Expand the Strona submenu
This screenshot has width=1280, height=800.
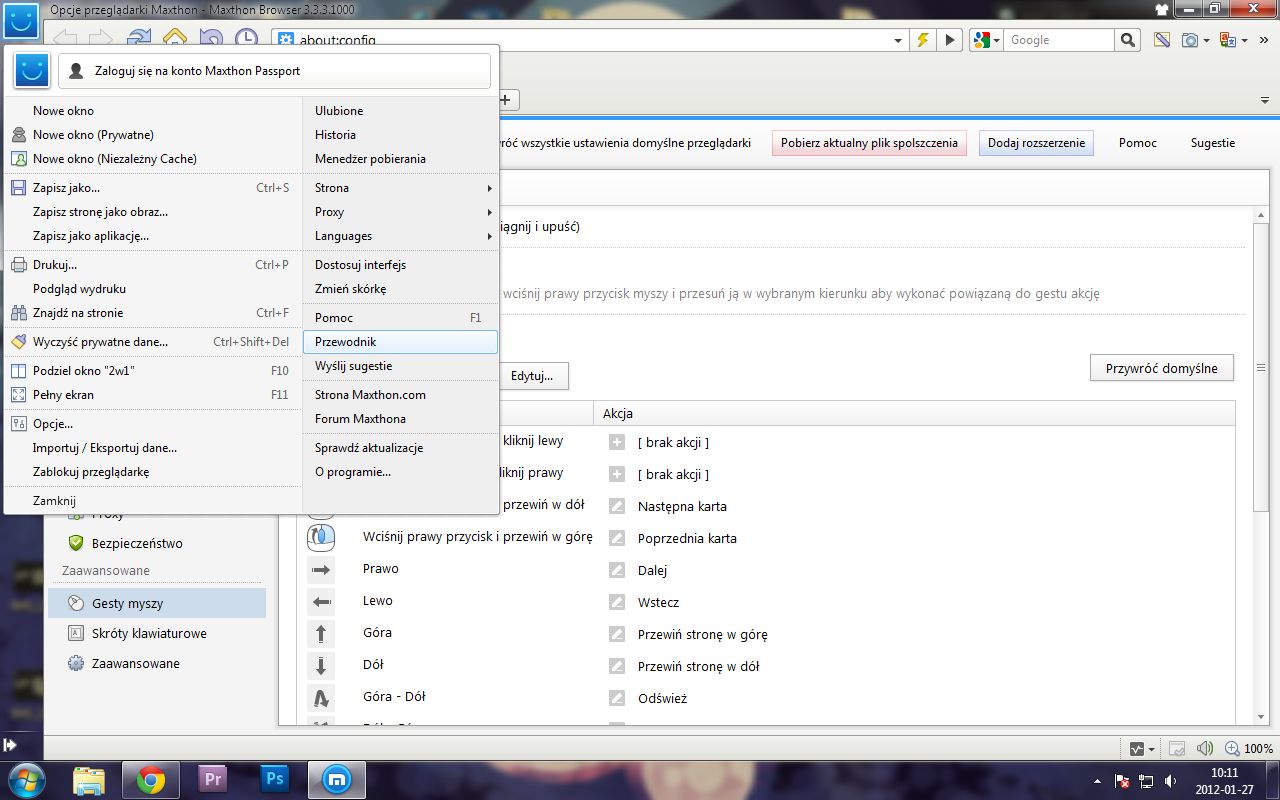400,187
